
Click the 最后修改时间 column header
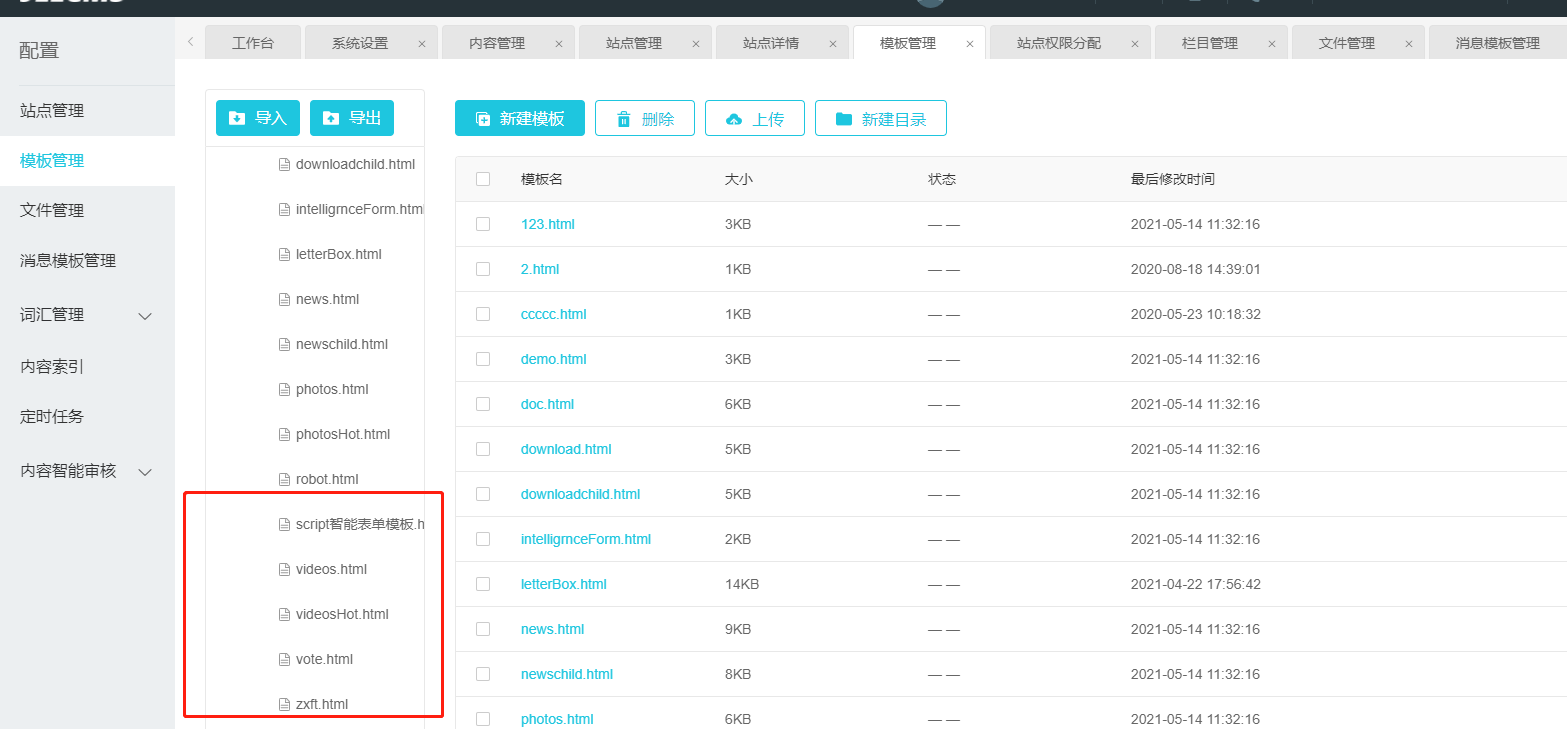[x=1173, y=179]
